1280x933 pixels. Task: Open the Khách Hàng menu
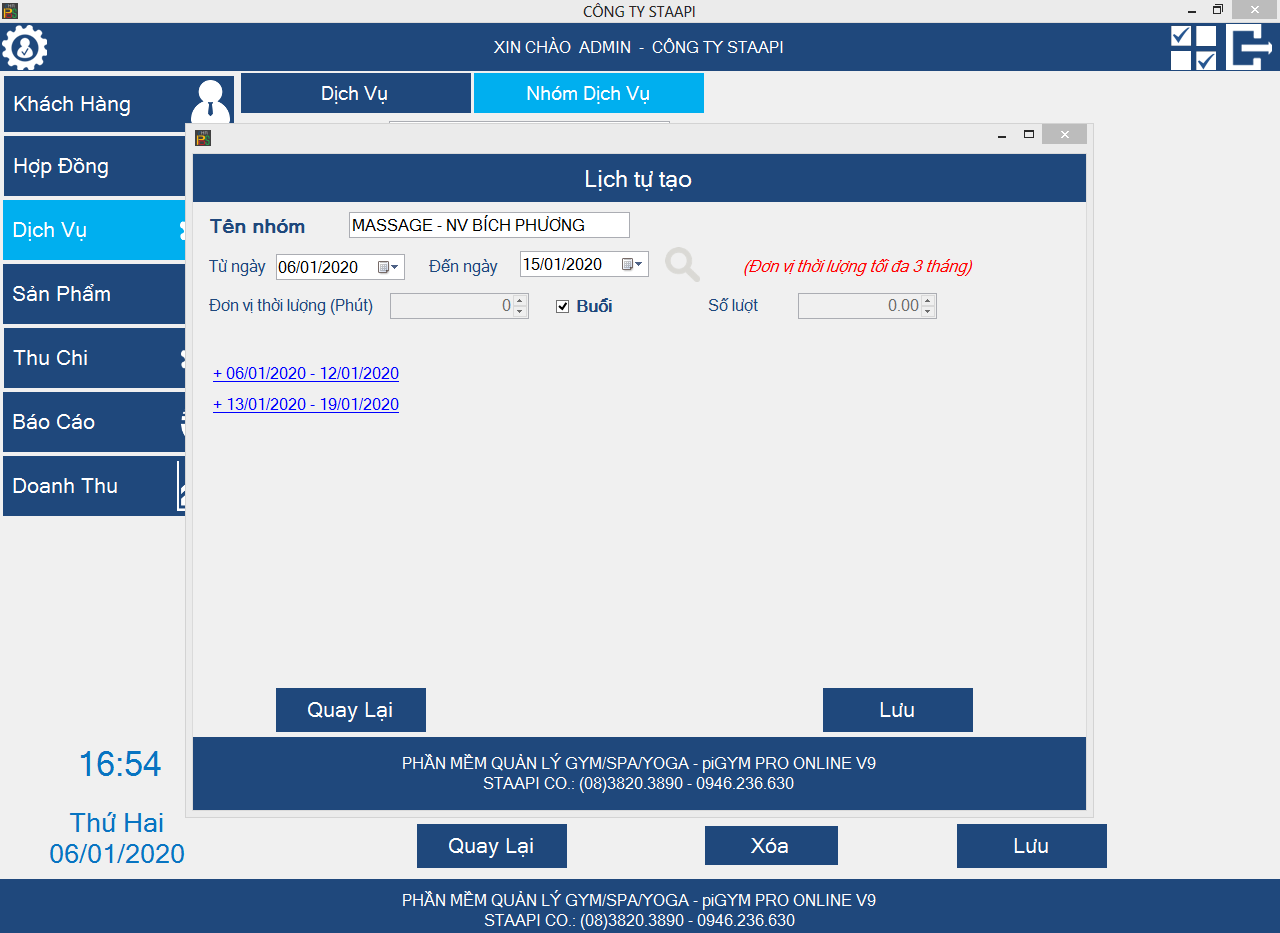coord(95,104)
